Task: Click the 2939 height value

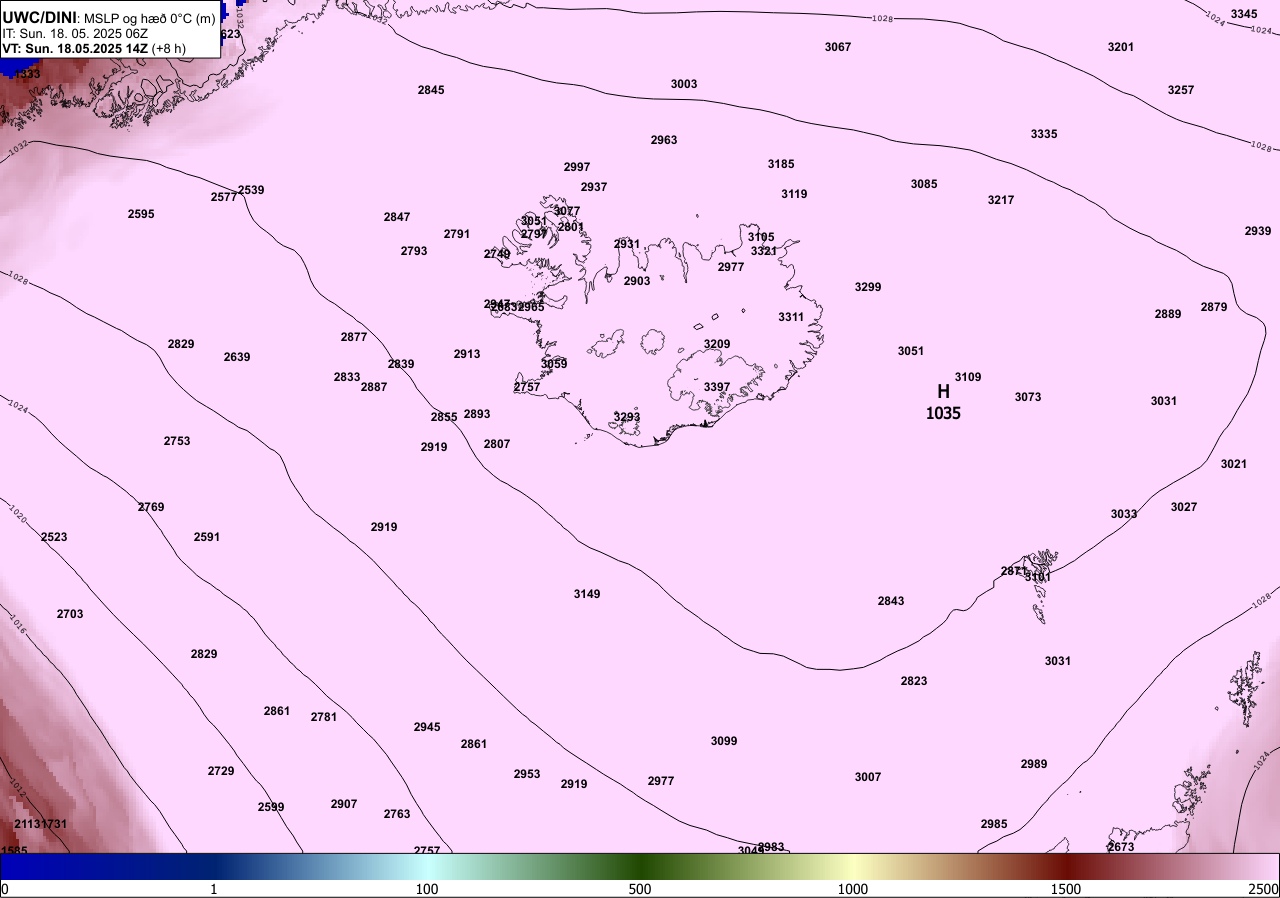Action: tap(1258, 231)
